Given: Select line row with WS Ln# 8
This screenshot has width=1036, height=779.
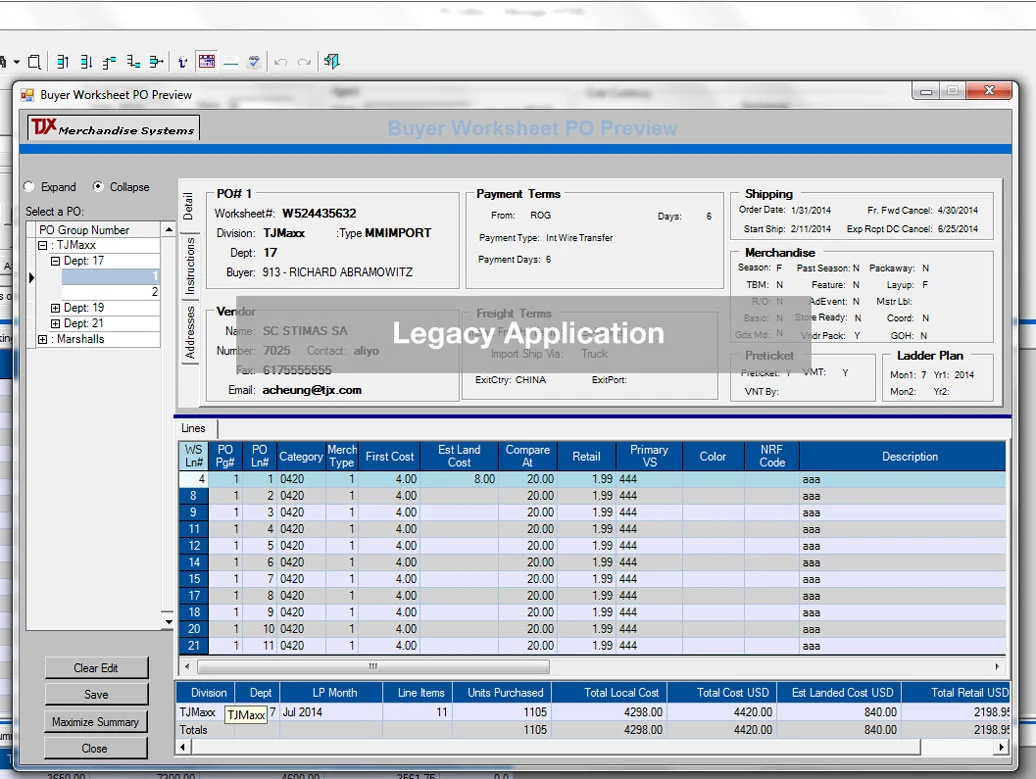Looking at the screenshot, I should tap(592, 496).
